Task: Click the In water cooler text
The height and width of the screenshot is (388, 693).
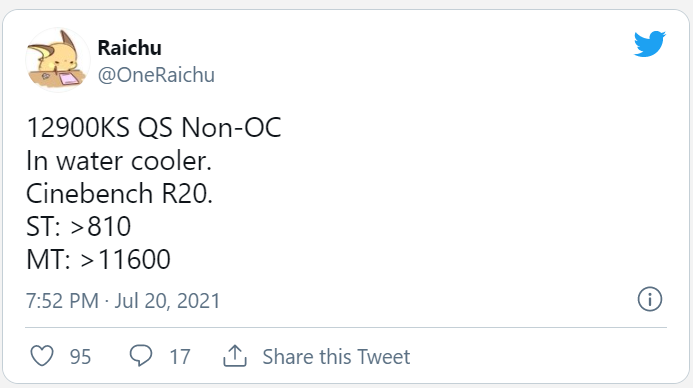Action: [119, 160]
